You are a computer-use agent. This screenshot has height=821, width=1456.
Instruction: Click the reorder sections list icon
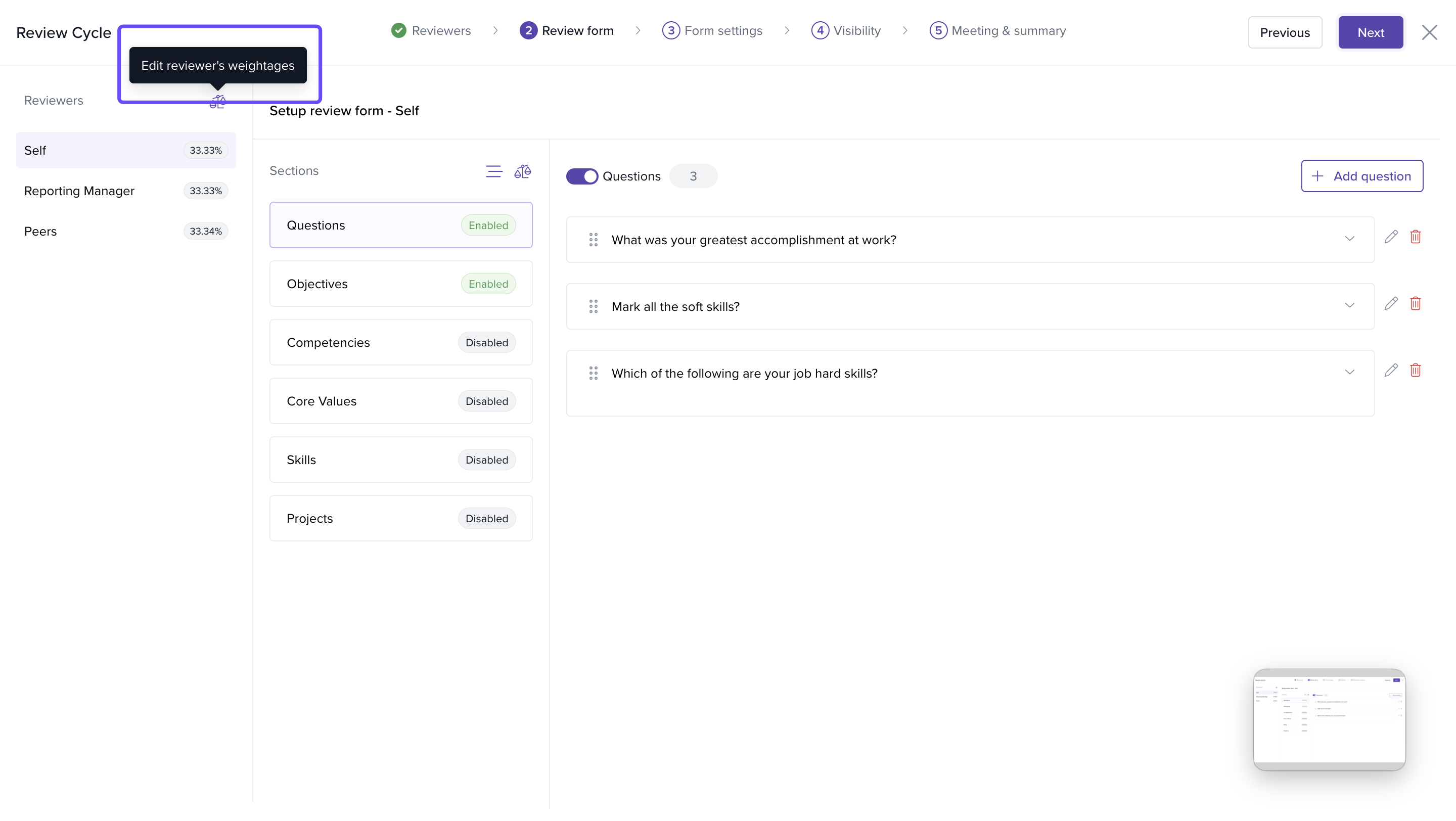click(x=493, y=171)
